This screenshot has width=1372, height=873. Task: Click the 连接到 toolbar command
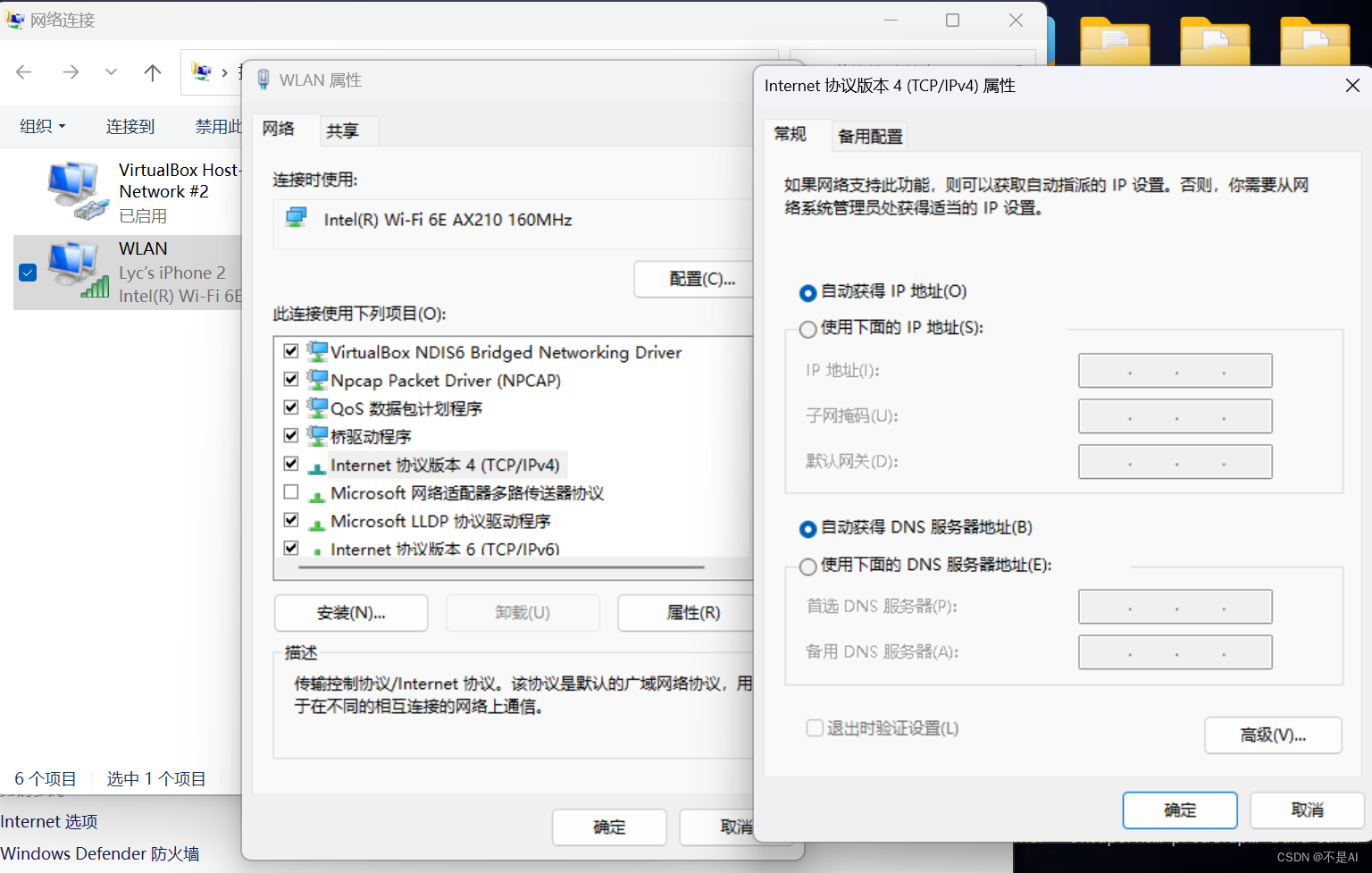[x=130, y=127]
